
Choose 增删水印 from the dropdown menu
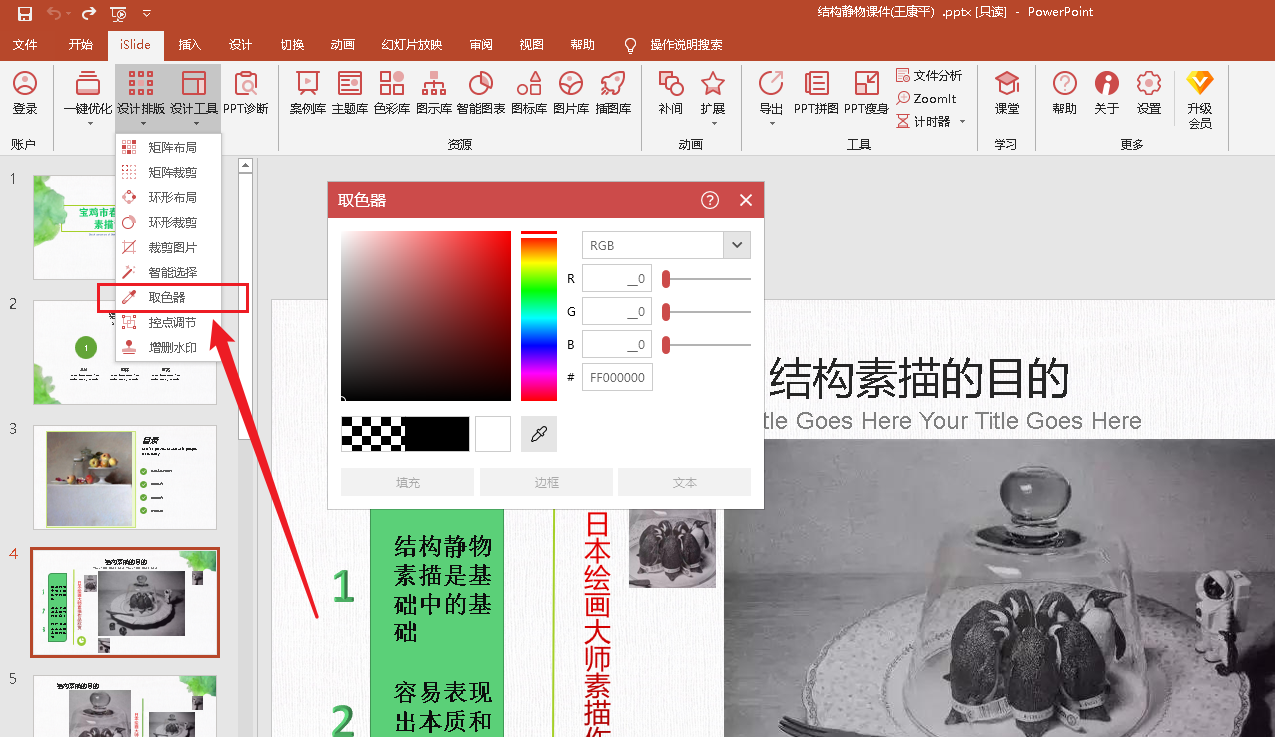click(168, 347)
